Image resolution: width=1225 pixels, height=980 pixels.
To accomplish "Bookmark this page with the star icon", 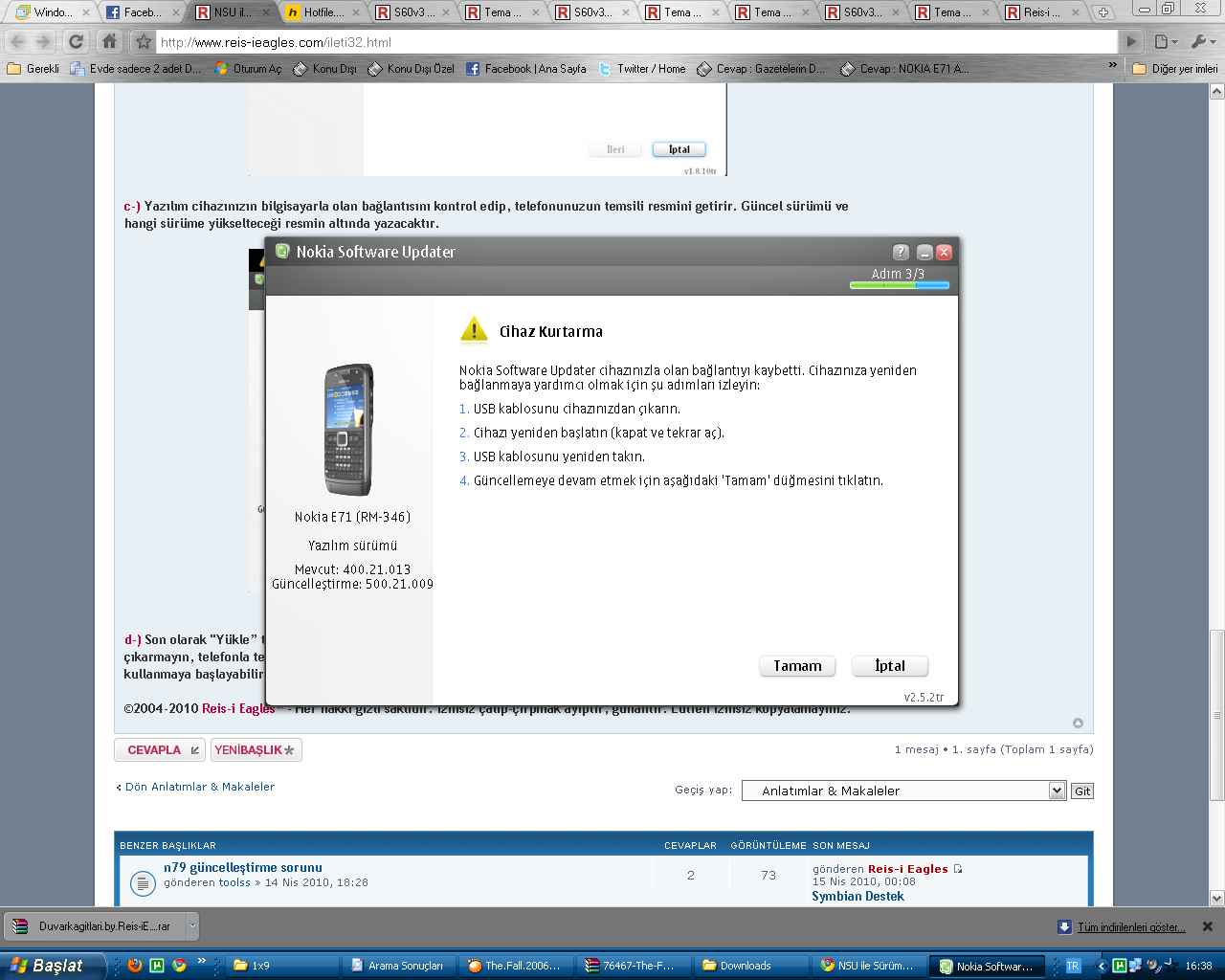I will 144,42.
